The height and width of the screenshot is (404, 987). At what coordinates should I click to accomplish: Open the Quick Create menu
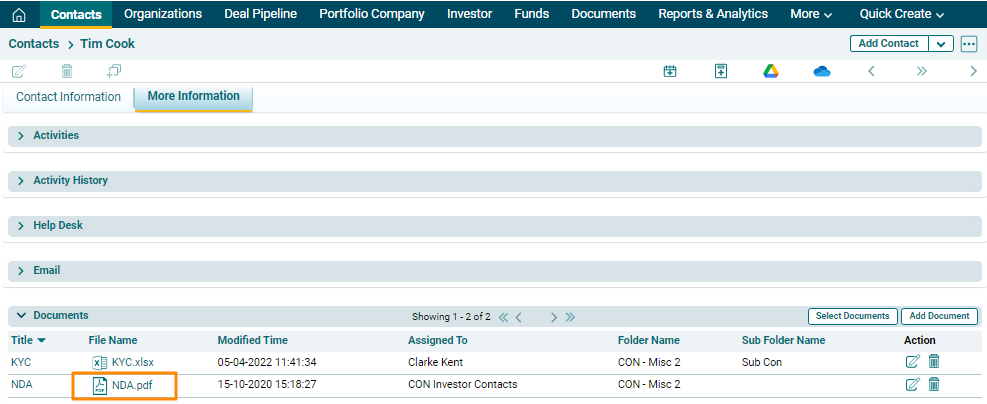tap(901, 14)
